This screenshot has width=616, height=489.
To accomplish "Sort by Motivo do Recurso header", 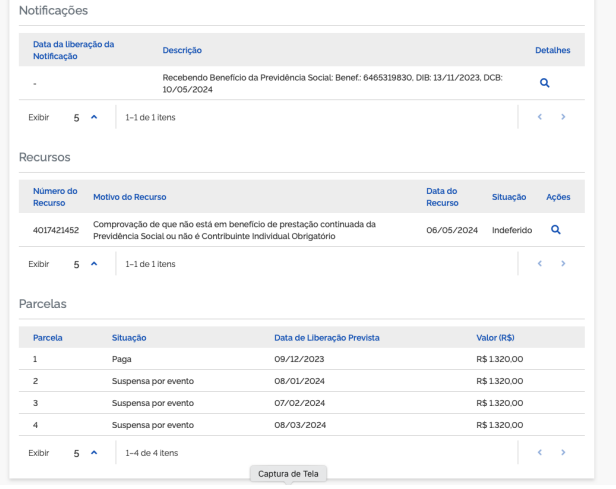I will [130, 197].
